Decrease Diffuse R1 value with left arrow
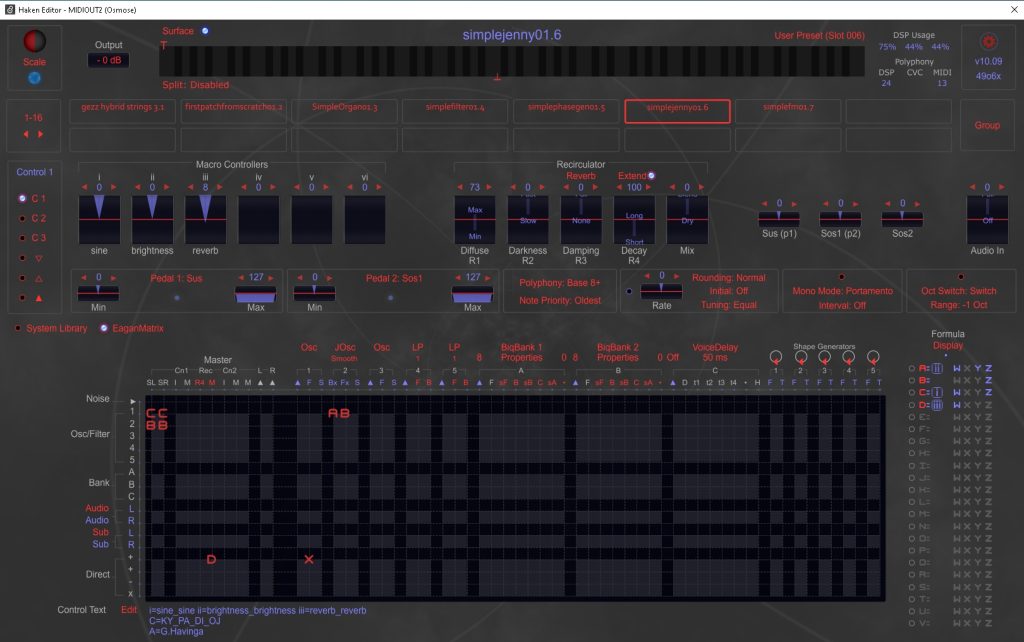 (460, 187)
